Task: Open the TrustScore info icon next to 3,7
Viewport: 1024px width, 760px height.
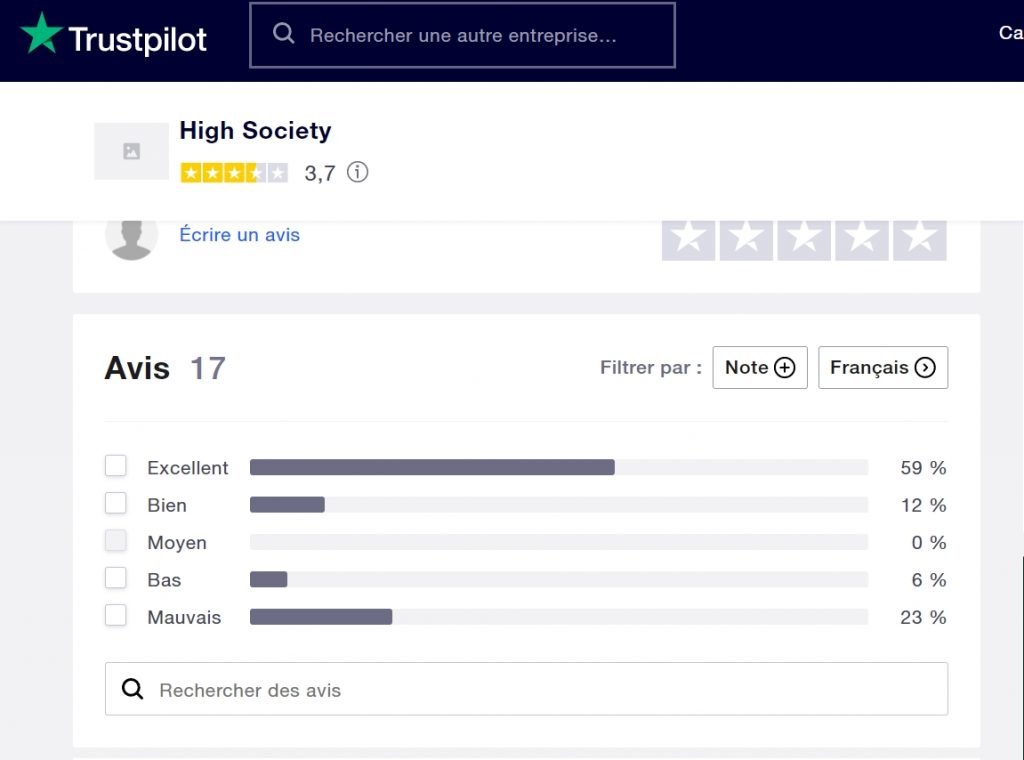Action: (x=357, y=172)
